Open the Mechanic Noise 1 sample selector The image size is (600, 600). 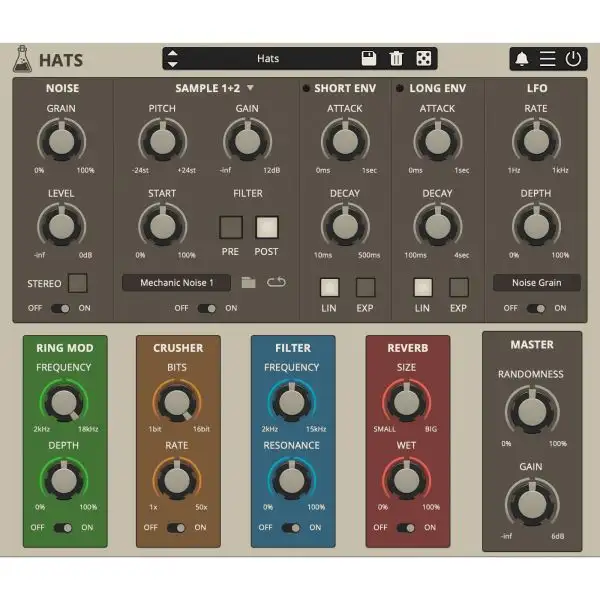click(x=177, y=283)
